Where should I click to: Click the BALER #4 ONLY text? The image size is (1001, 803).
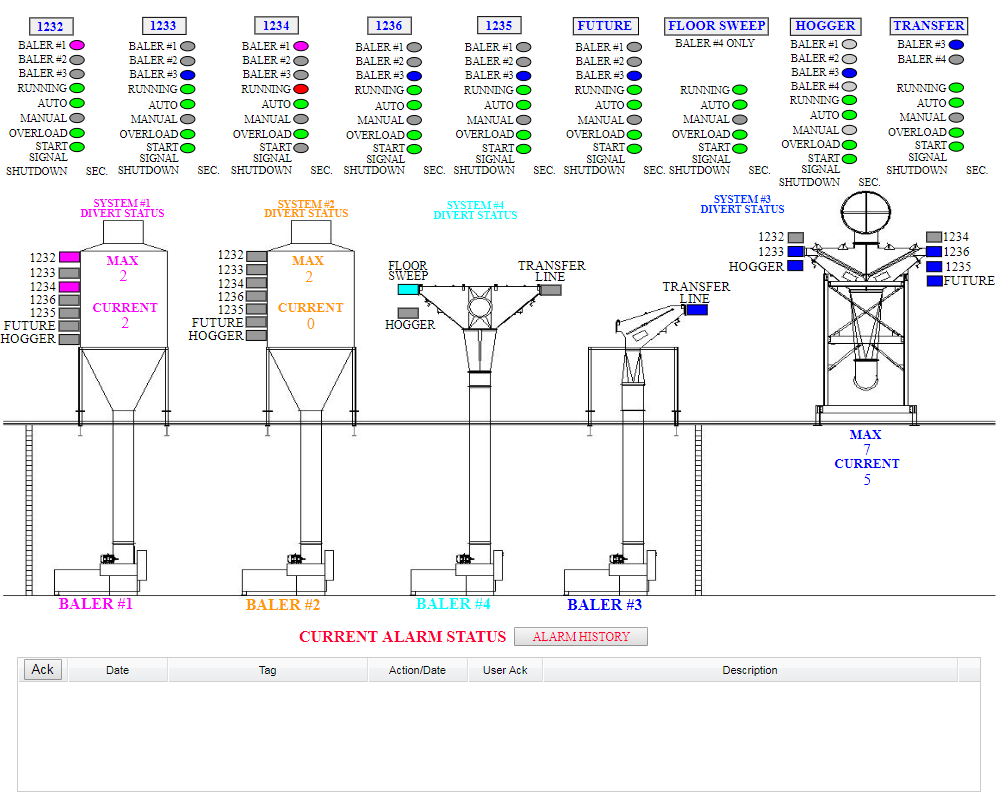[x=715, y=43]
